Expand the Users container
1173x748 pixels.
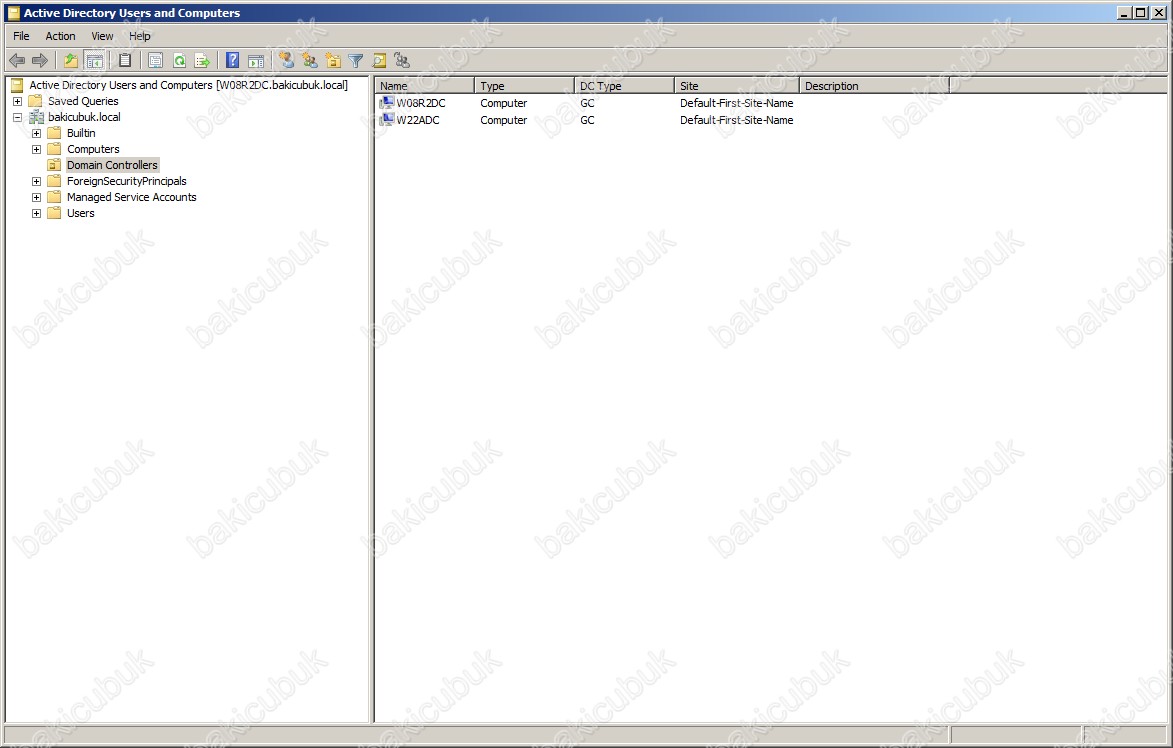[36, 213]
